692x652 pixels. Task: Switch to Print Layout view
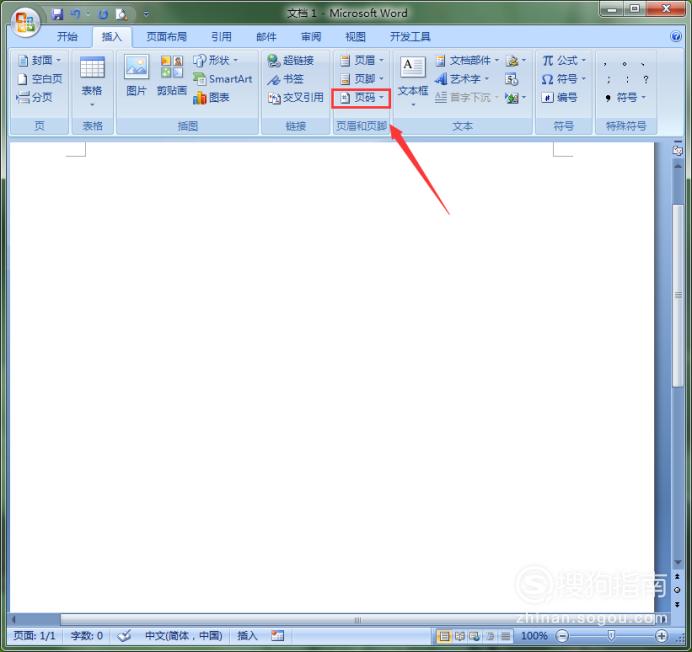click(x=444, y=636)
